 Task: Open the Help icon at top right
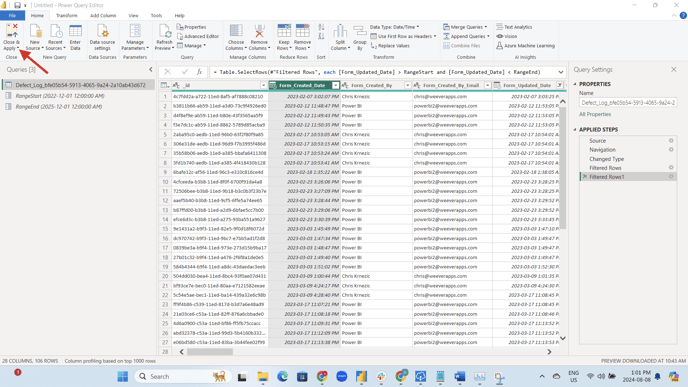click(683, 15)
